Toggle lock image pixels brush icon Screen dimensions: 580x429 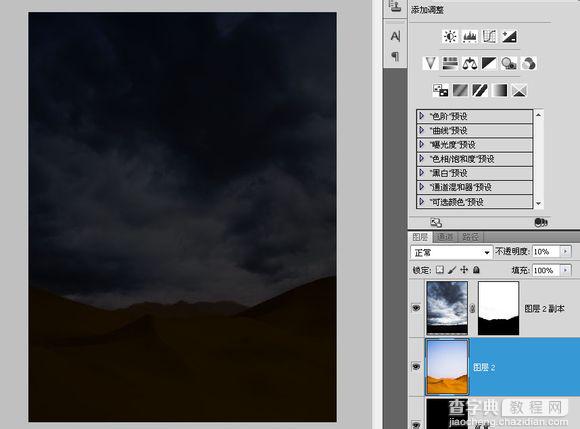tap(452, 270)
